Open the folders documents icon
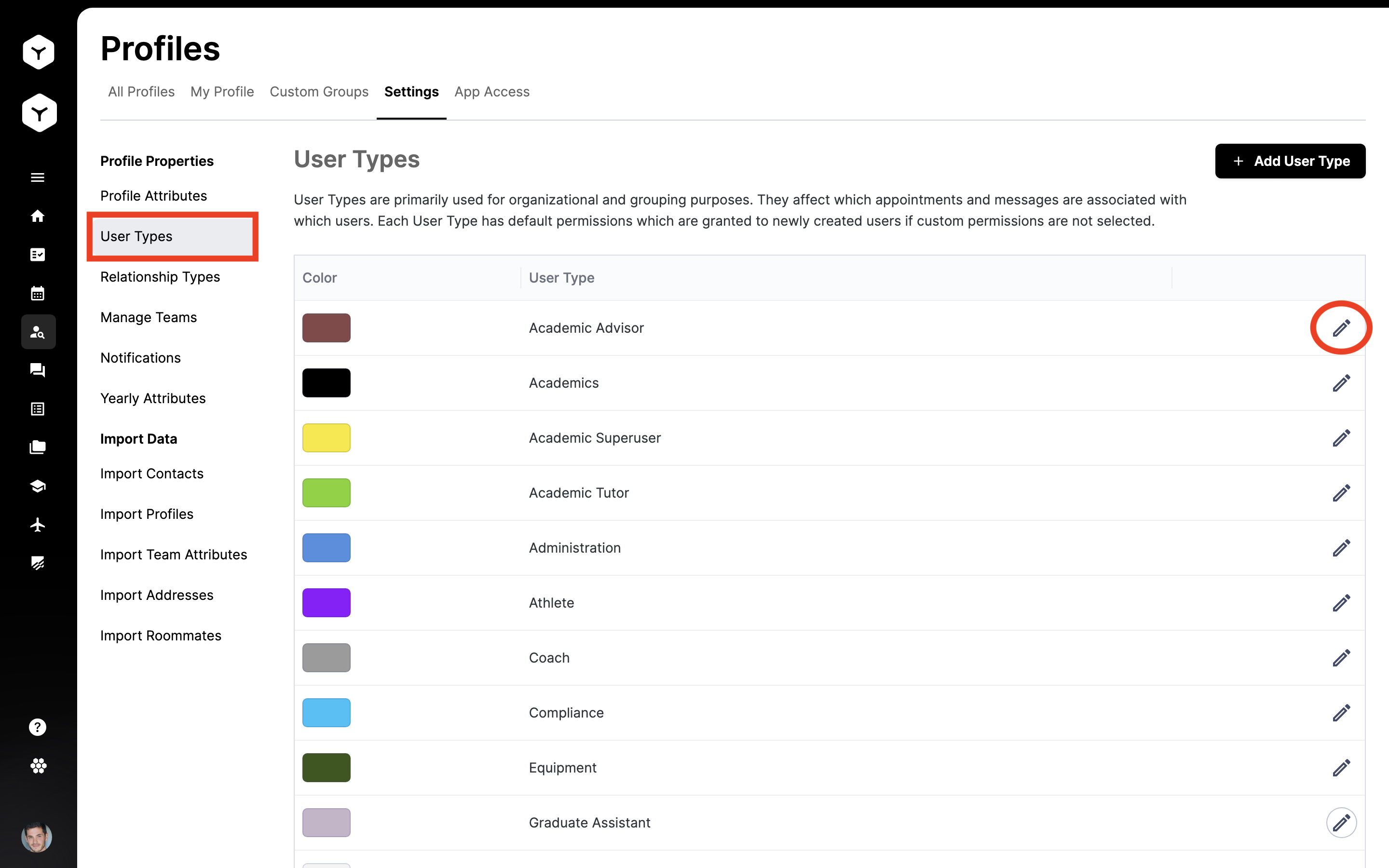The image size is (1389, 868). pyautogui.click(x=37, y=447)
